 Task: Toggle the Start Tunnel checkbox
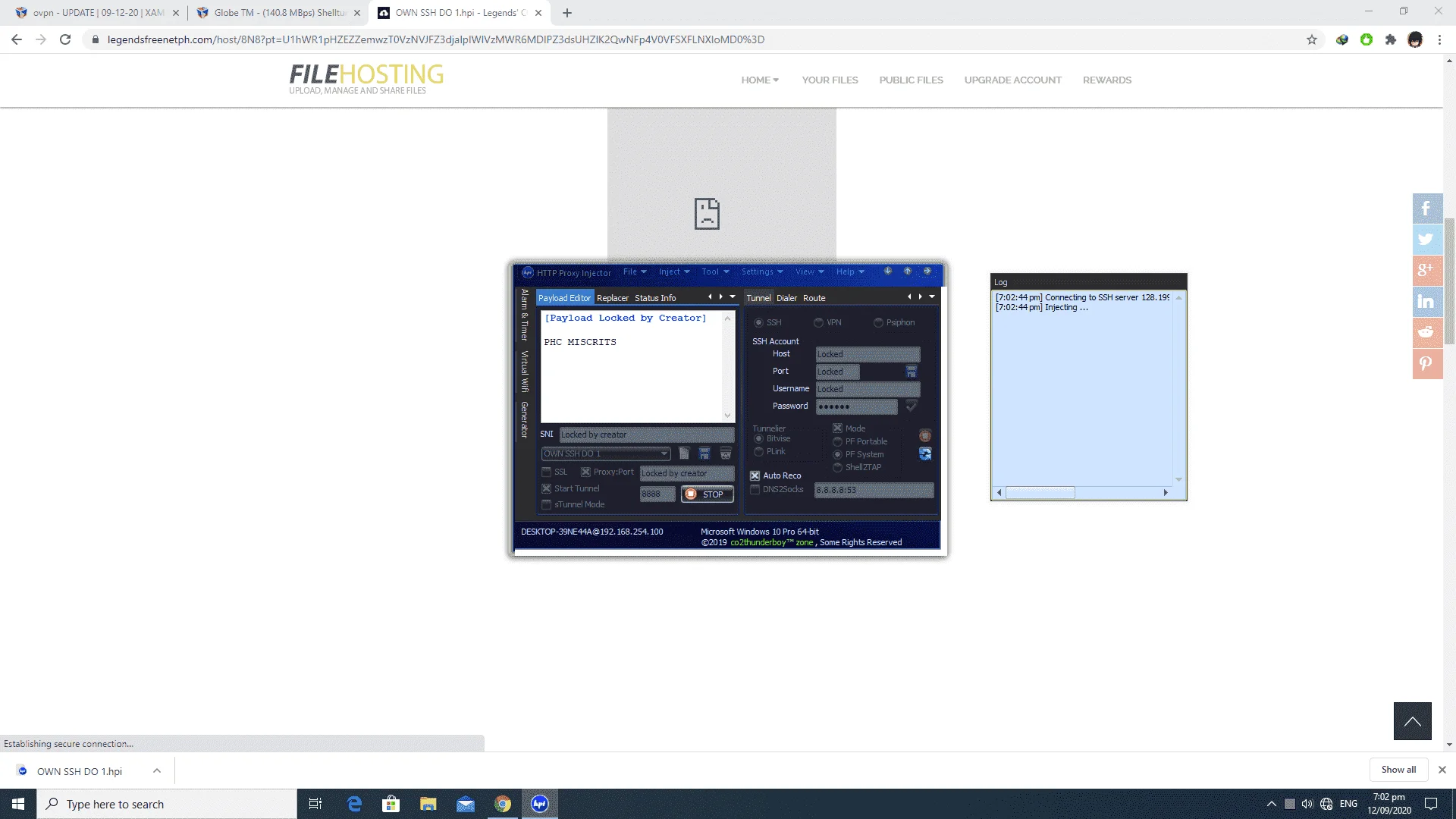click(546, 489)
